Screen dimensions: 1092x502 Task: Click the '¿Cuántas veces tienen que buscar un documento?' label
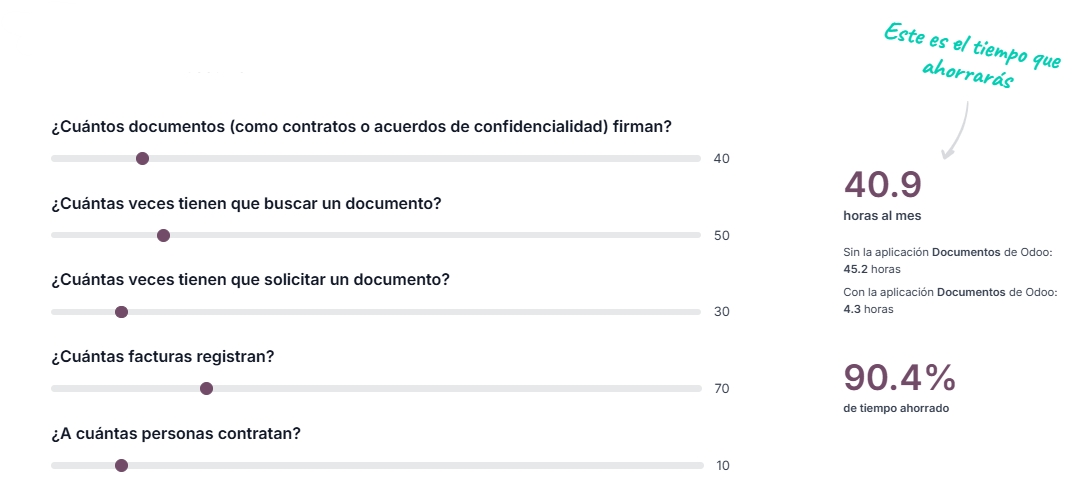point(246,203)
